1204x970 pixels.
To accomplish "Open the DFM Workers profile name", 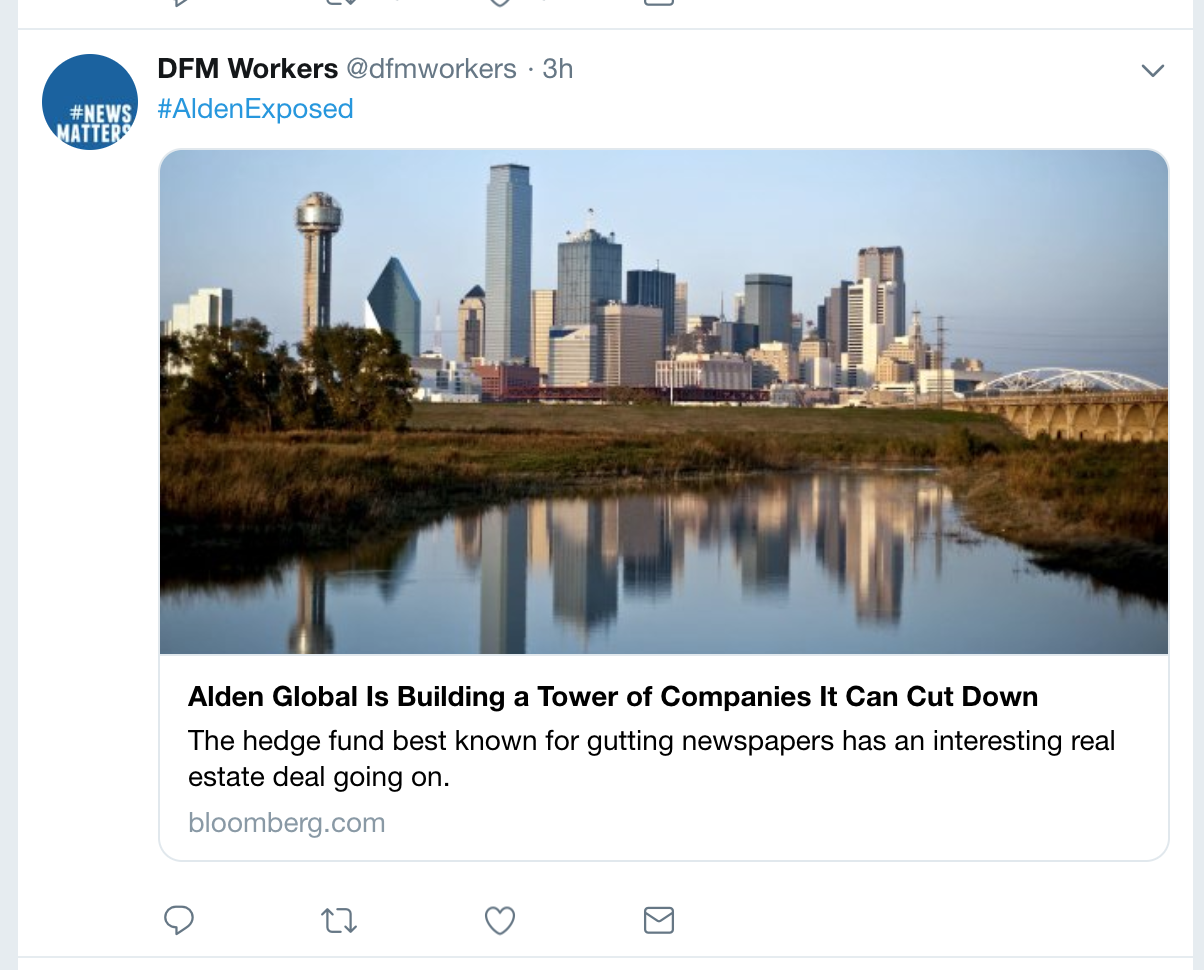I will (248, 69).
